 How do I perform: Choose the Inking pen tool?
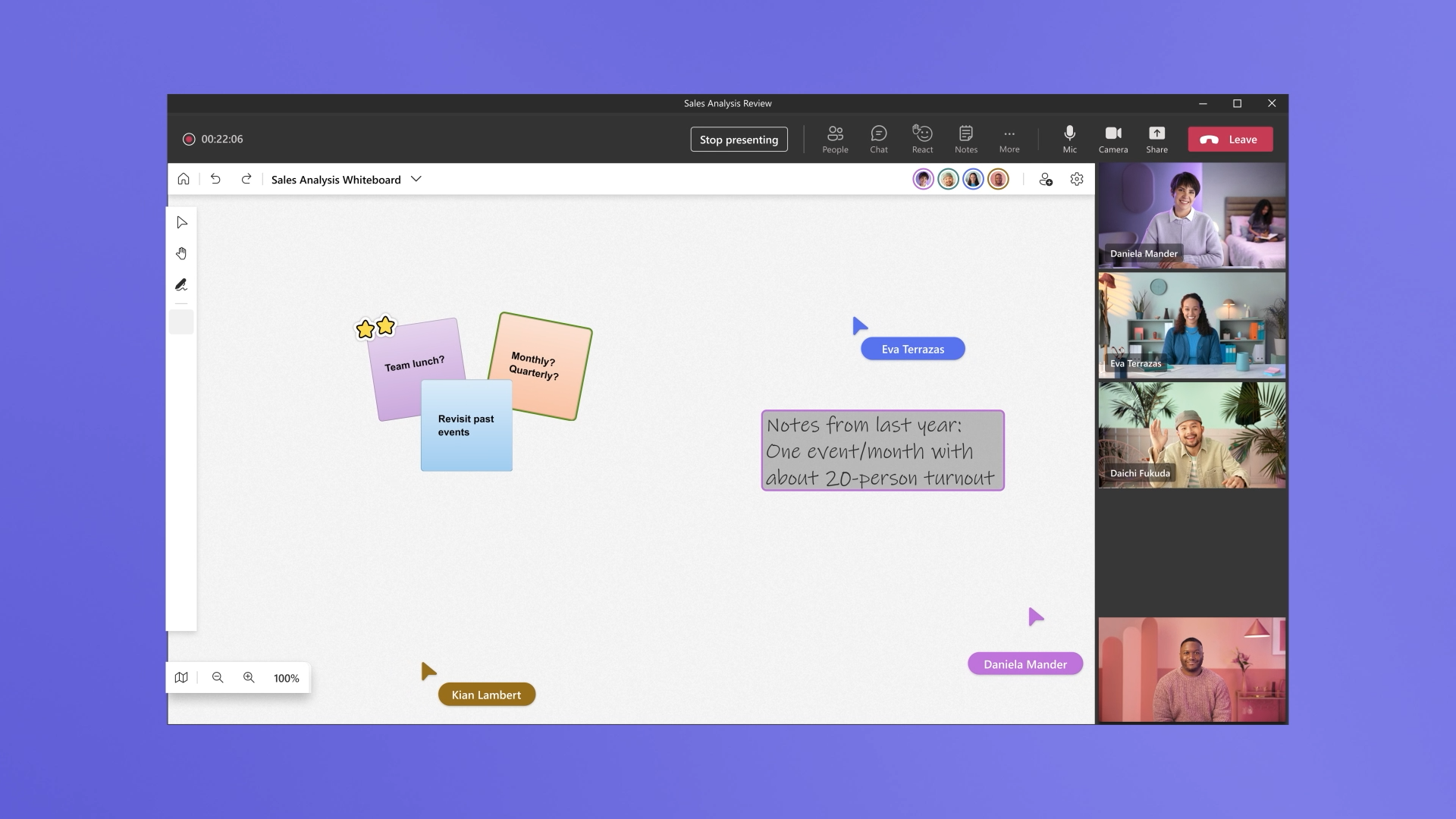[x=181, y=284]
